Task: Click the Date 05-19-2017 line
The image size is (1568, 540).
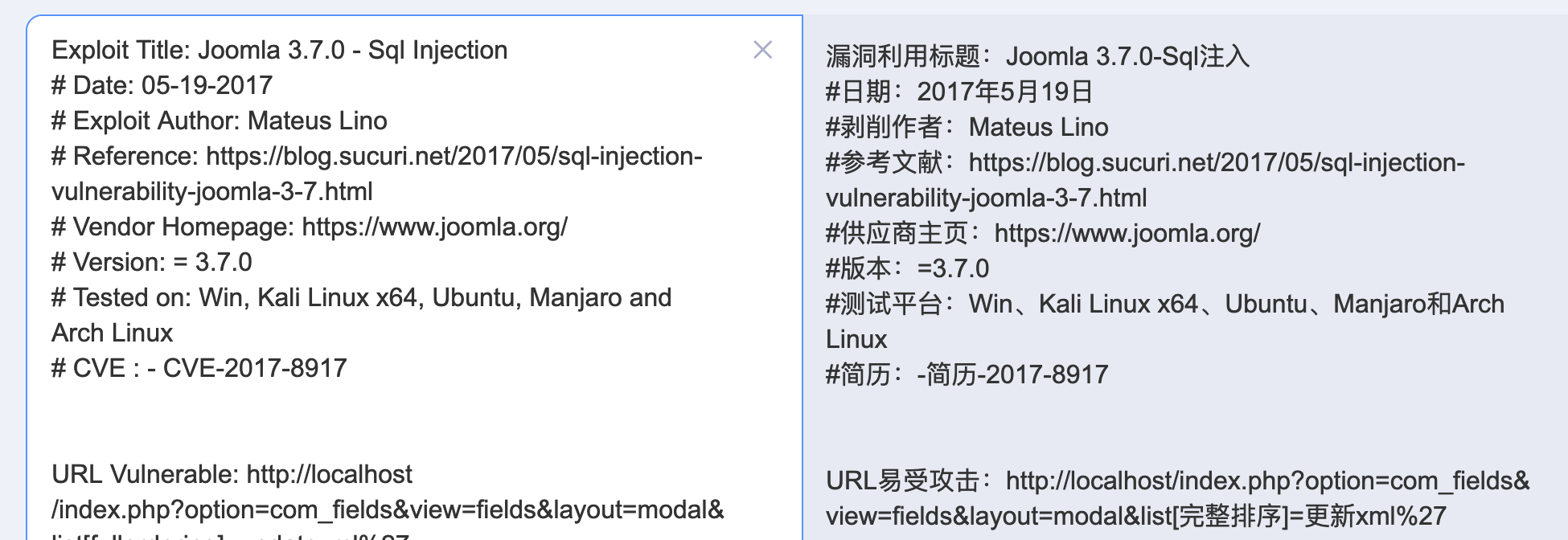Action: [x=162, y=85]
